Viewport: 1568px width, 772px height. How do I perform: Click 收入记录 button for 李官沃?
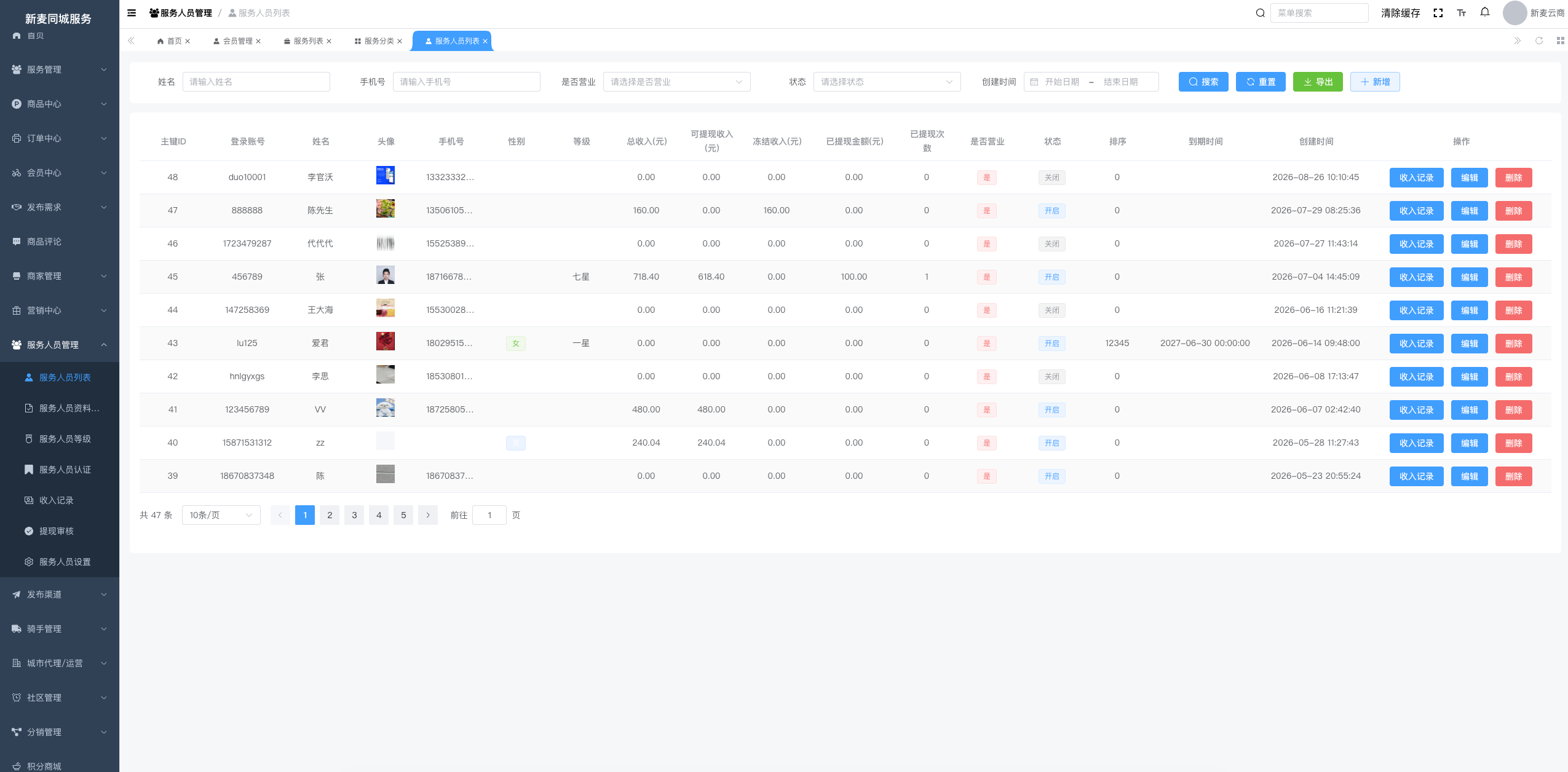pos(1416,178)
